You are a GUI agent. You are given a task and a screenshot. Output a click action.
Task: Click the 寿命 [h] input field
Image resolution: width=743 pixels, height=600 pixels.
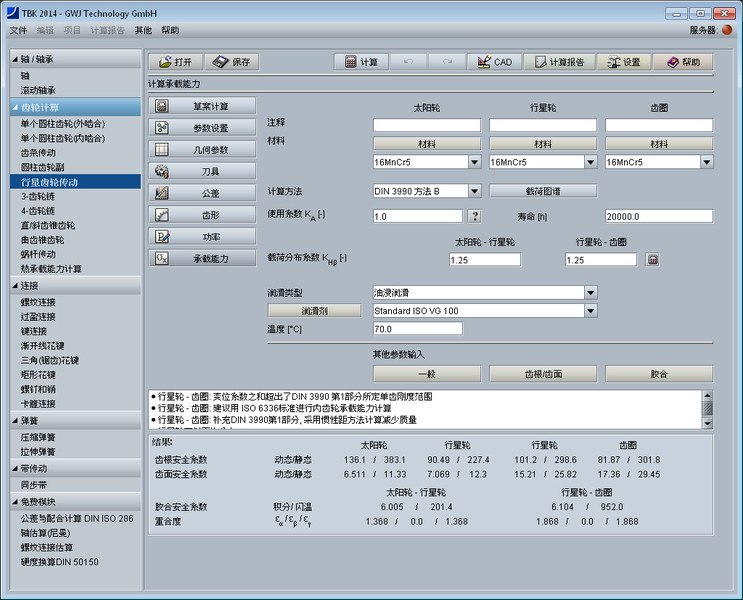[658, 216]
